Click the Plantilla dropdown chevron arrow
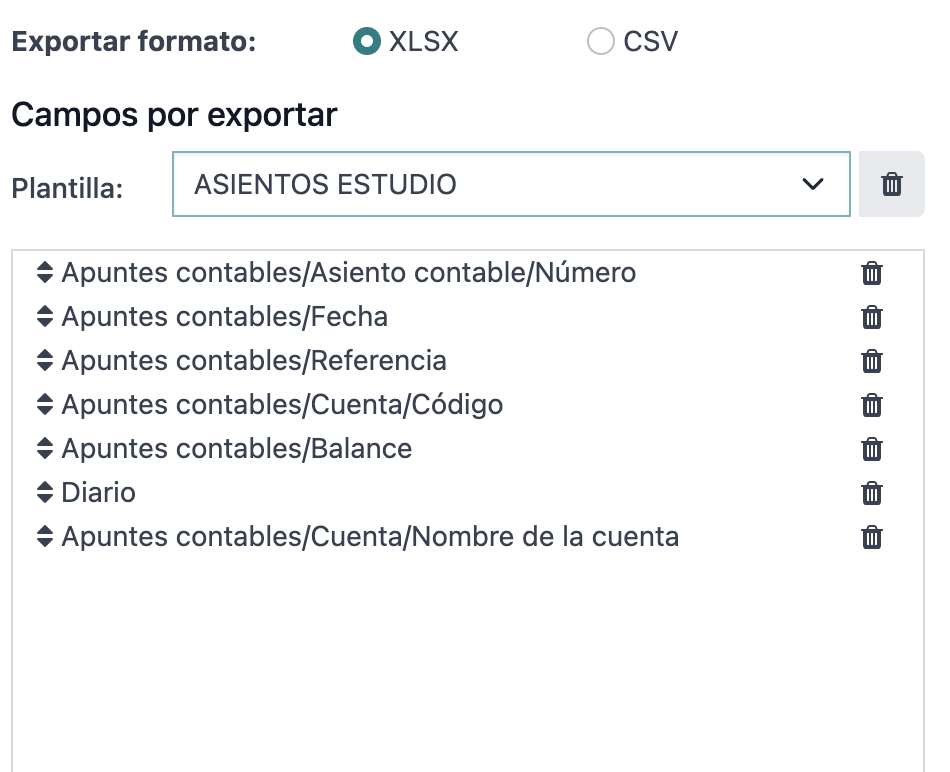Screen dimensions: 950x772 point(812,184)
